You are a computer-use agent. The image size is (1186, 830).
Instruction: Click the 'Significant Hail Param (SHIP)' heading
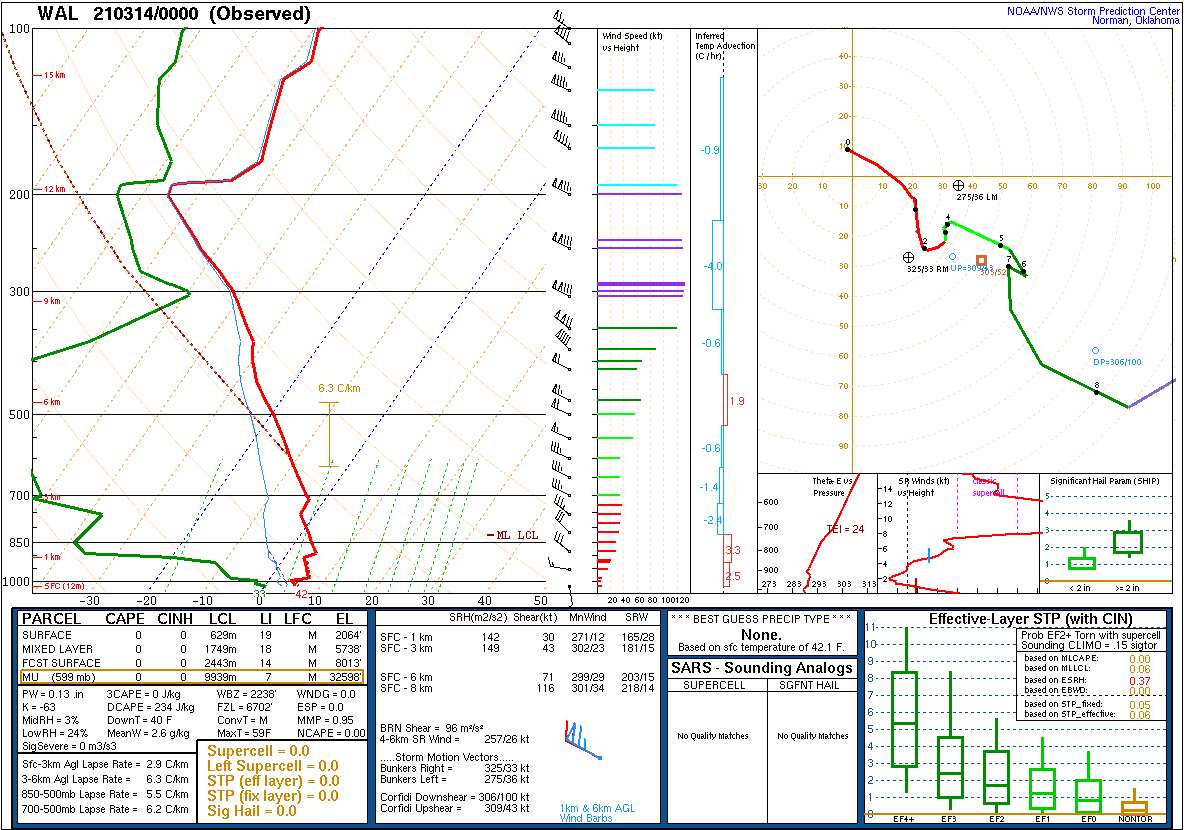pyautogui.click(x=1104, y=480)
